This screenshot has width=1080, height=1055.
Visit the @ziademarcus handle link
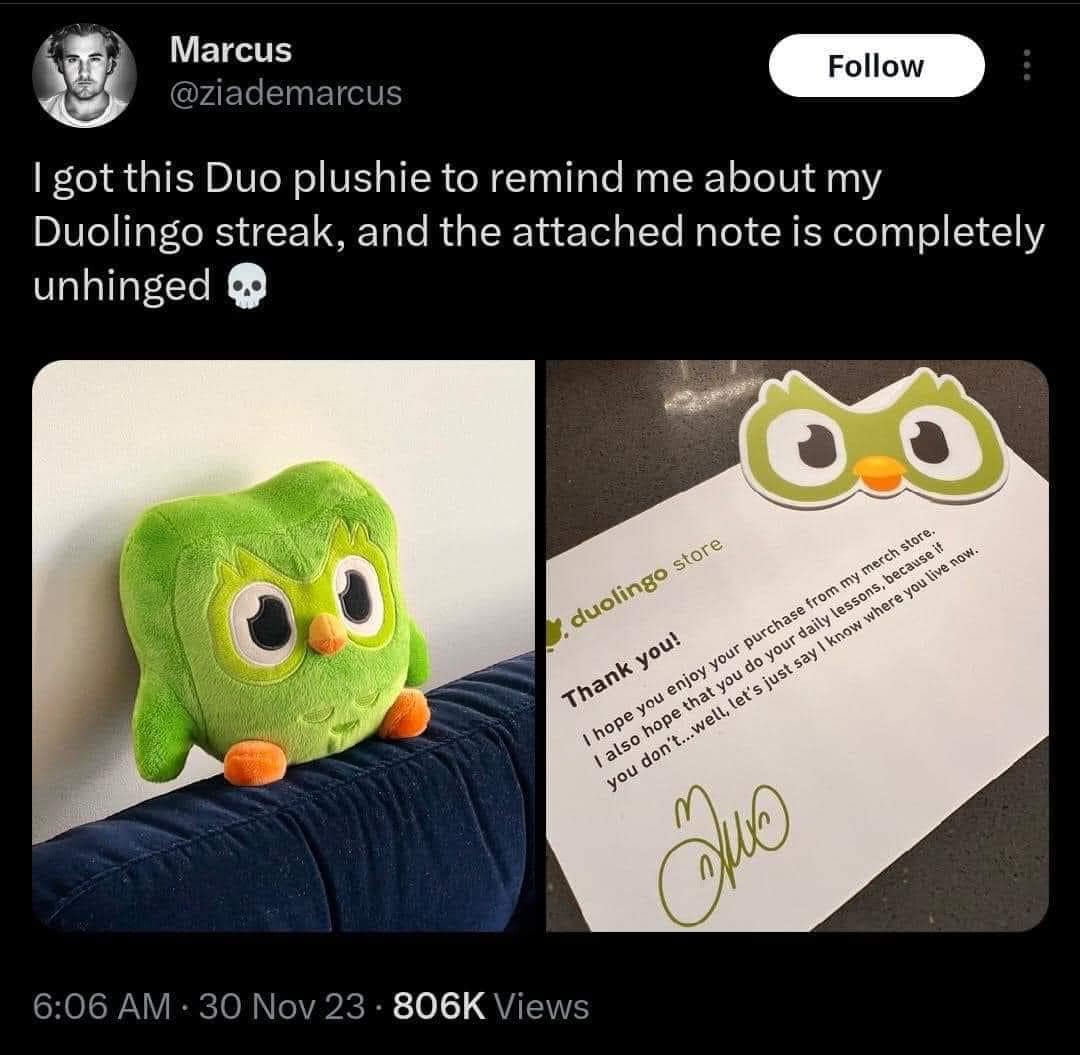click(x=286, y=93)
